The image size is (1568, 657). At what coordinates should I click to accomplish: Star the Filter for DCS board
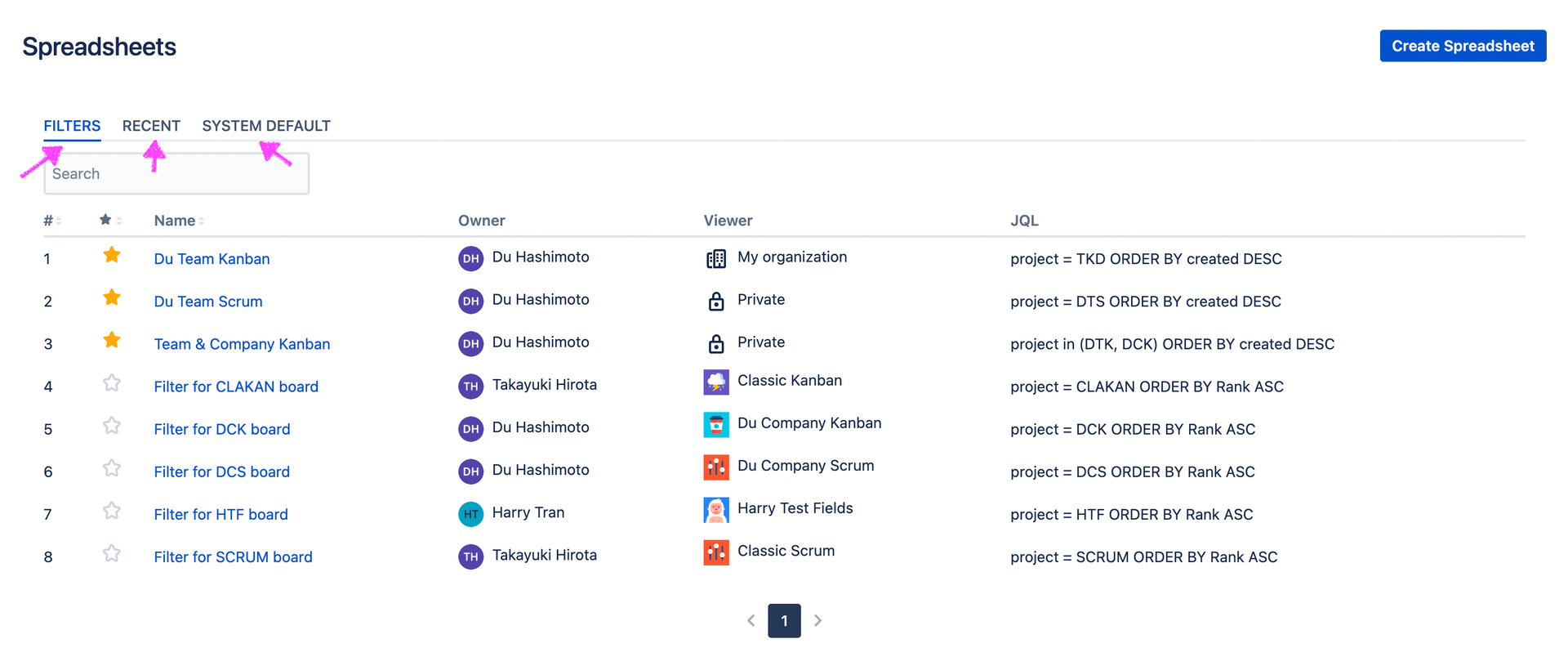coord(112,467)
